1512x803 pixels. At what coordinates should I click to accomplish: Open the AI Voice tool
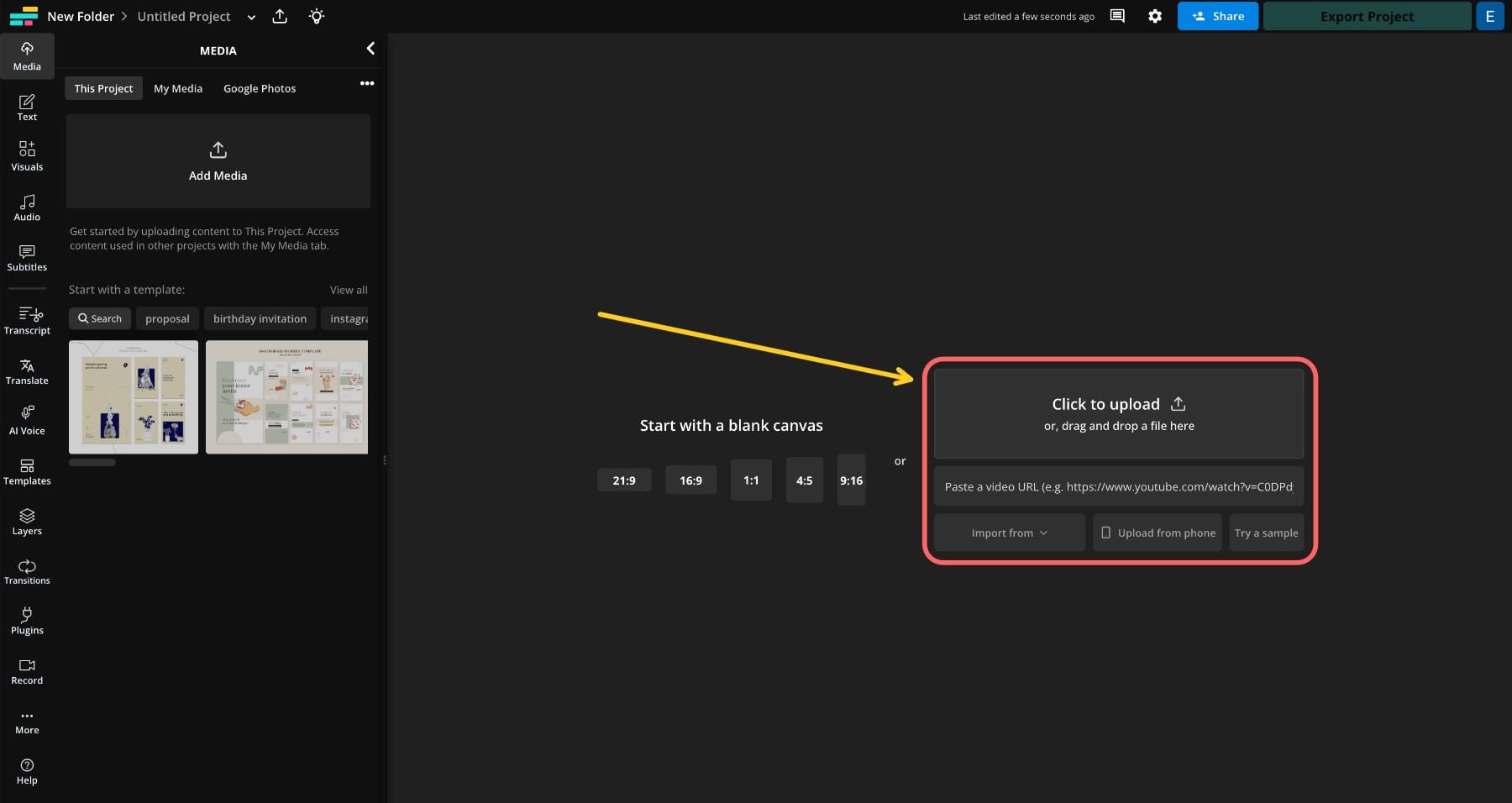[27, 419]
